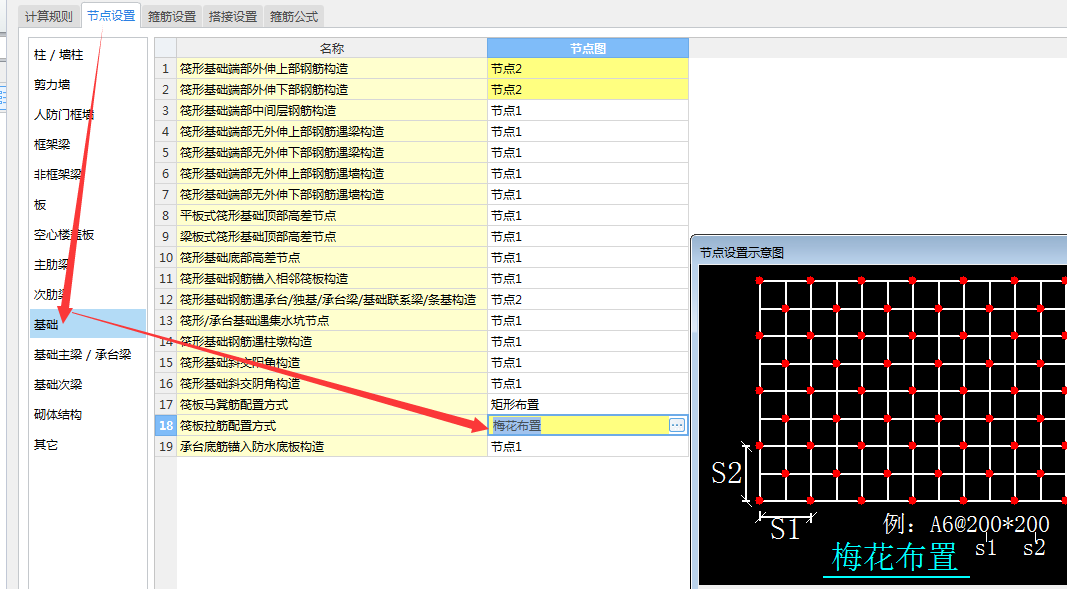The image size is (1067, 589).
Task: Open the 计算规则 tab
Action: point(48,16)
